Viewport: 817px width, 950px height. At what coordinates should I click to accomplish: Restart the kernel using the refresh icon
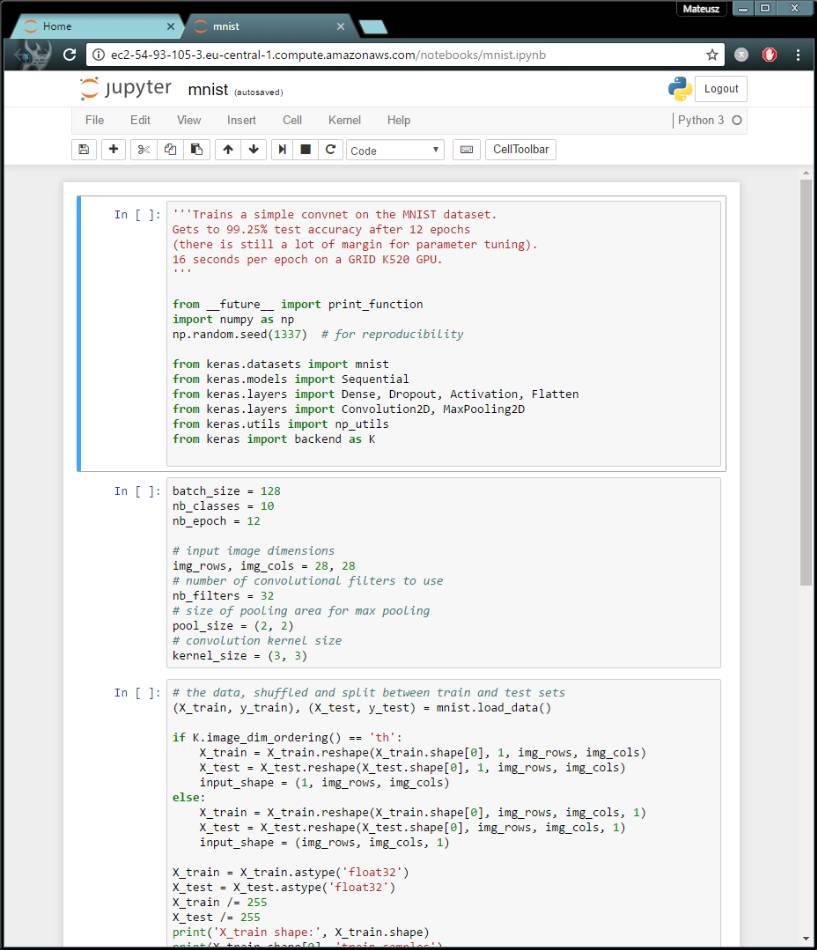[330, 150]
